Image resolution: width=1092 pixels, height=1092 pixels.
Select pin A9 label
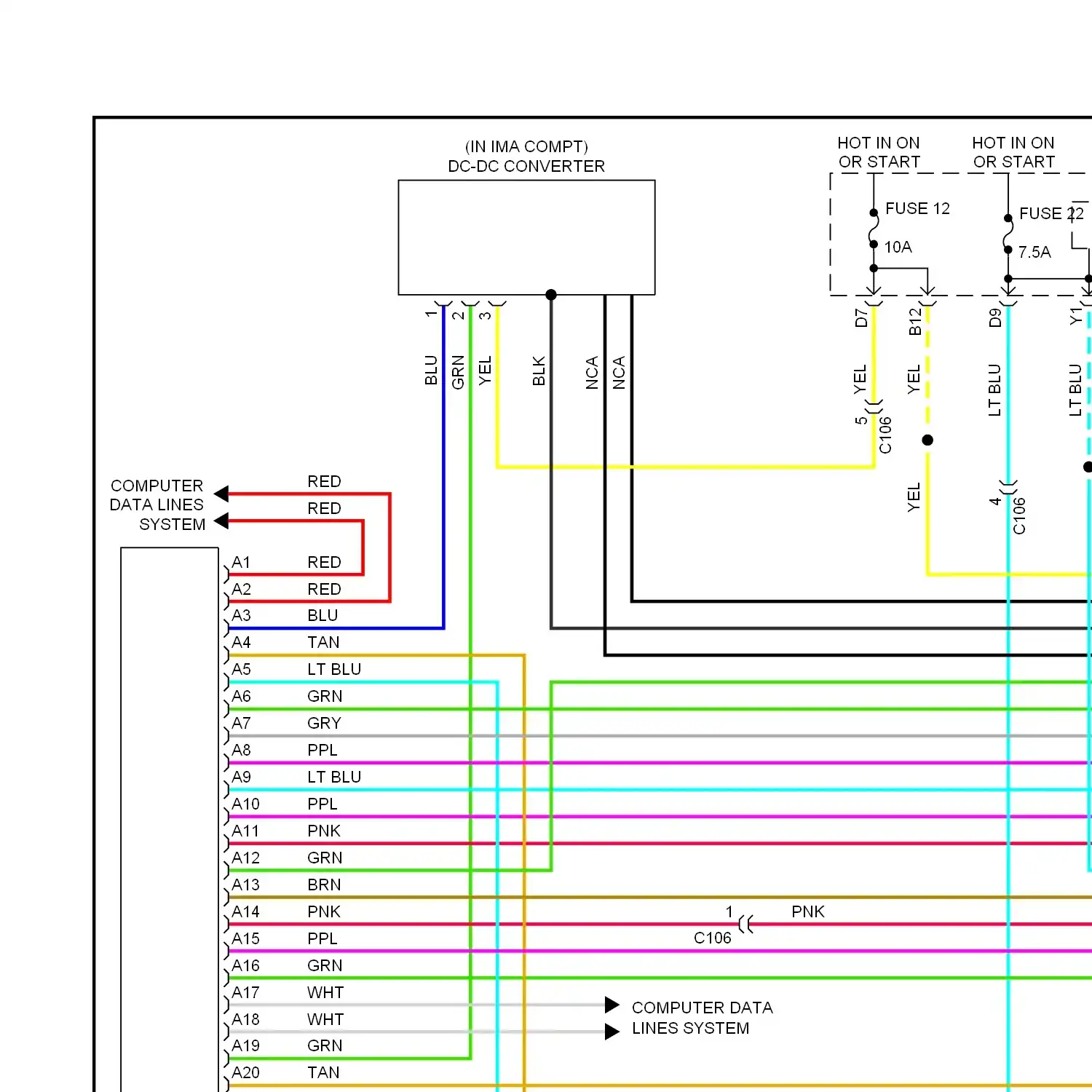241,777
